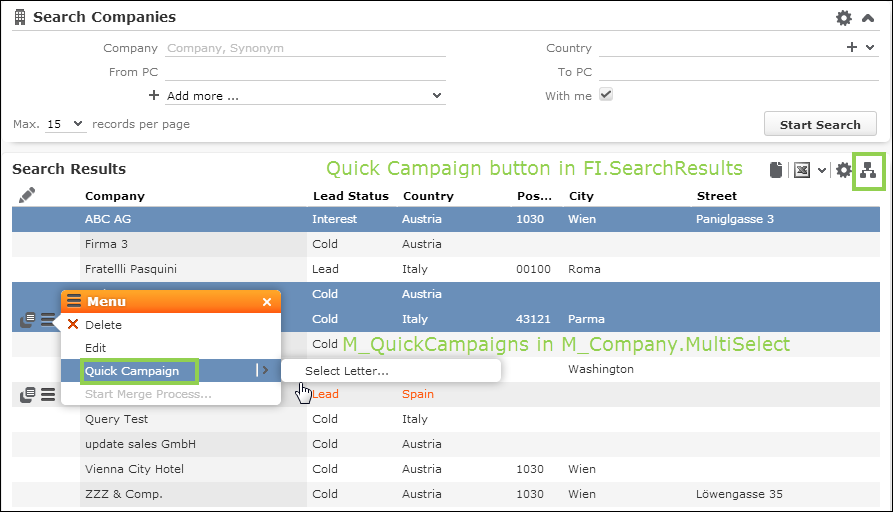Screen dimensions: 893x512
Task: Click Select Letter in the submenu
Action: click(347, 371)
